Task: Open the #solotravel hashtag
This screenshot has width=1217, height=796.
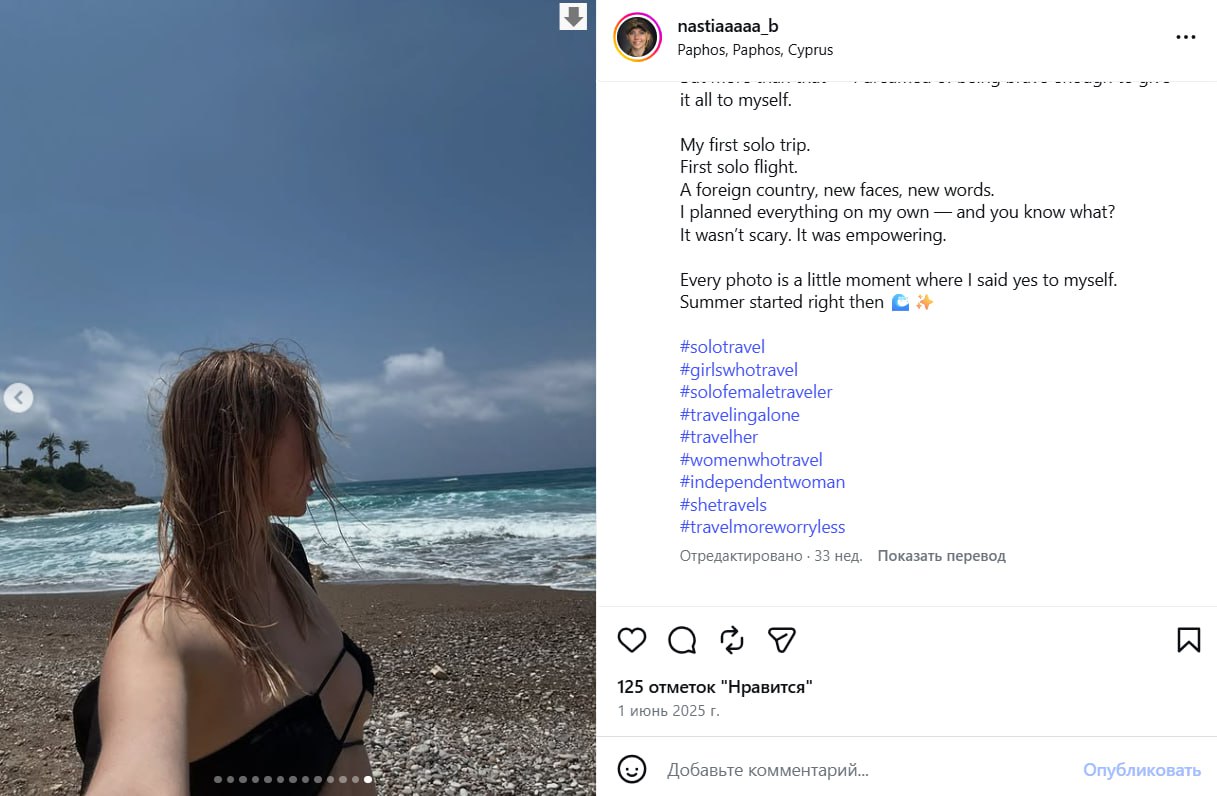Action: pyautogui.click(x=722, y=347)
